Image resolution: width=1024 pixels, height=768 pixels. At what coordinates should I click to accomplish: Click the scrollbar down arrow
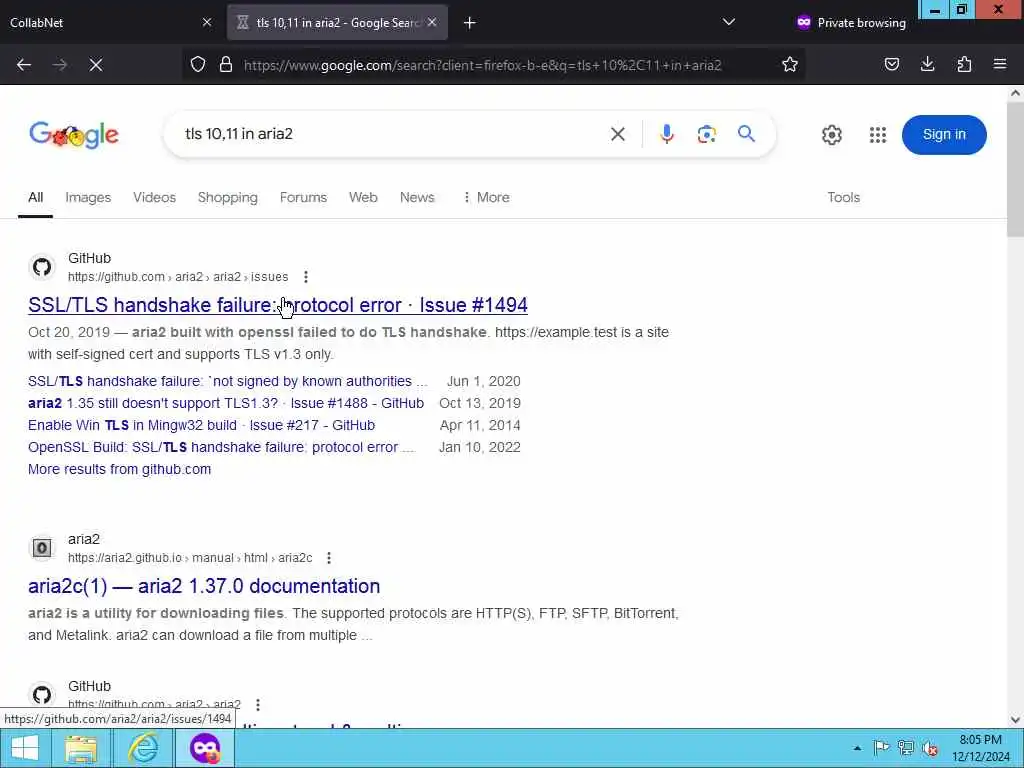click(x=1015, y=720)
